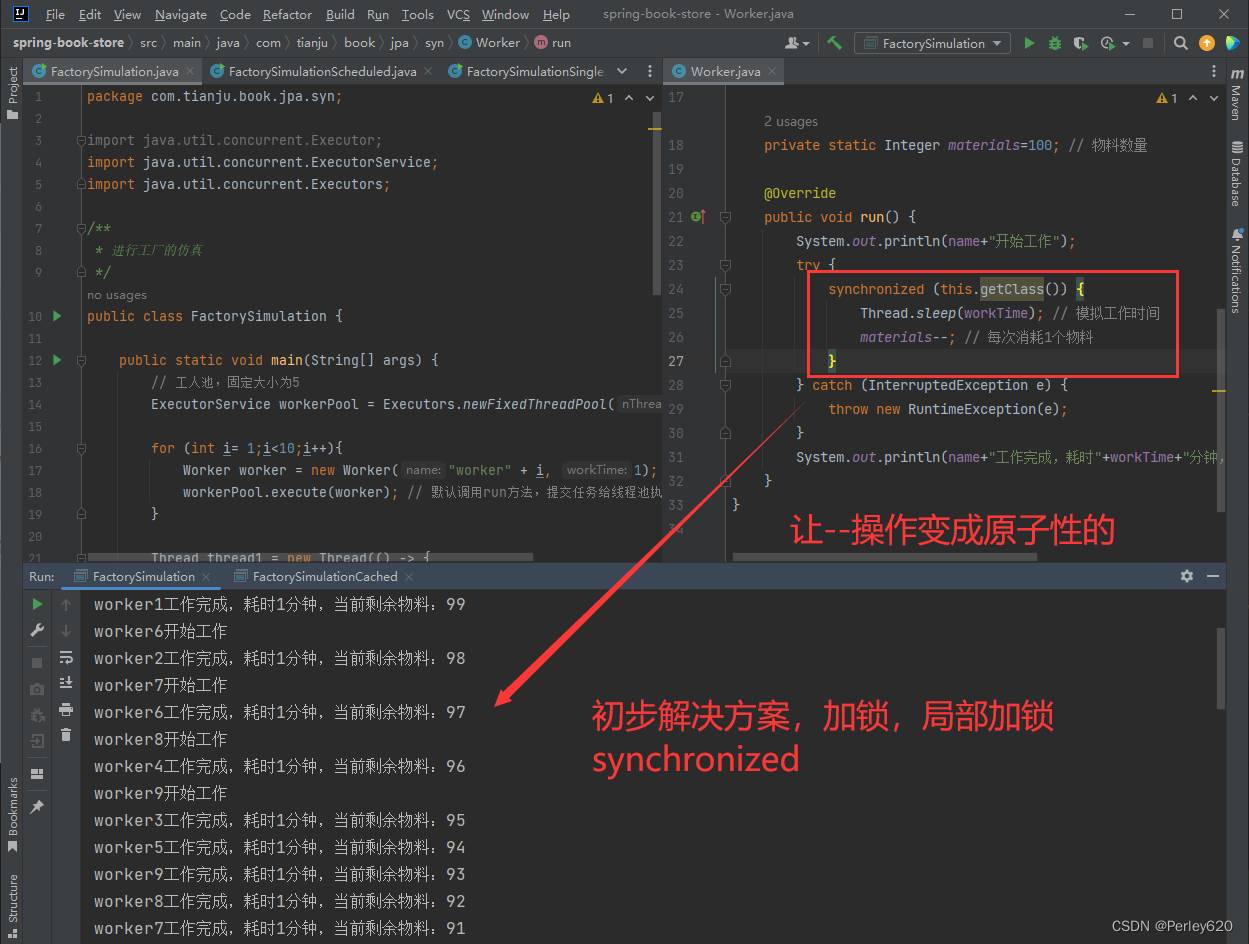Close the FactorySimulation run tab
This screenshot has height=944, width=1249.
point(207,577)
